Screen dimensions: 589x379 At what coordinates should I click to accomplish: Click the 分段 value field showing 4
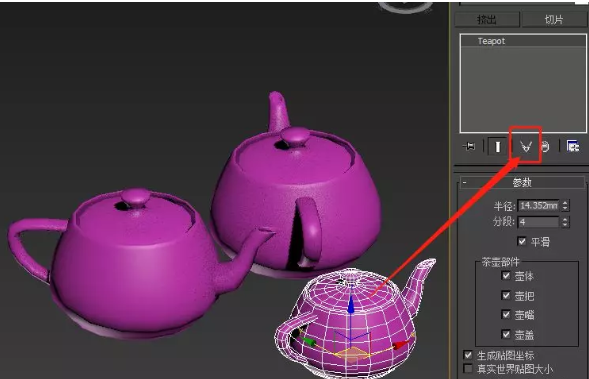pyautogui.click(x=538, y=222)
